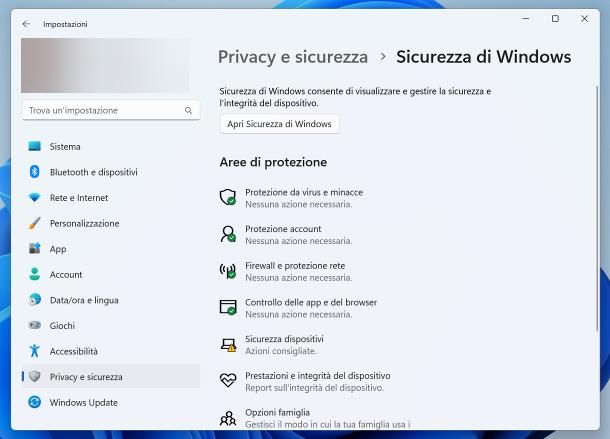Open Rete e Internet section

[x=111, y=197]
